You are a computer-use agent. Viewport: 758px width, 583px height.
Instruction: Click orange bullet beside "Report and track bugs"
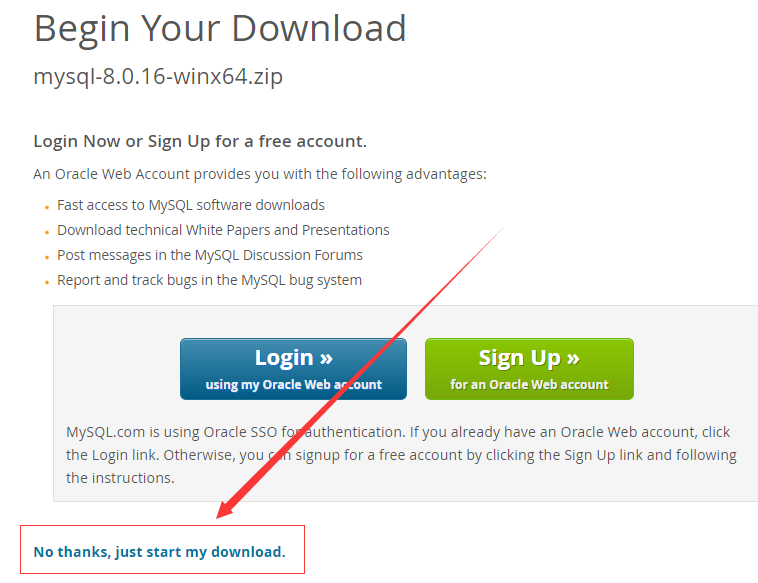tap(47, 282)
